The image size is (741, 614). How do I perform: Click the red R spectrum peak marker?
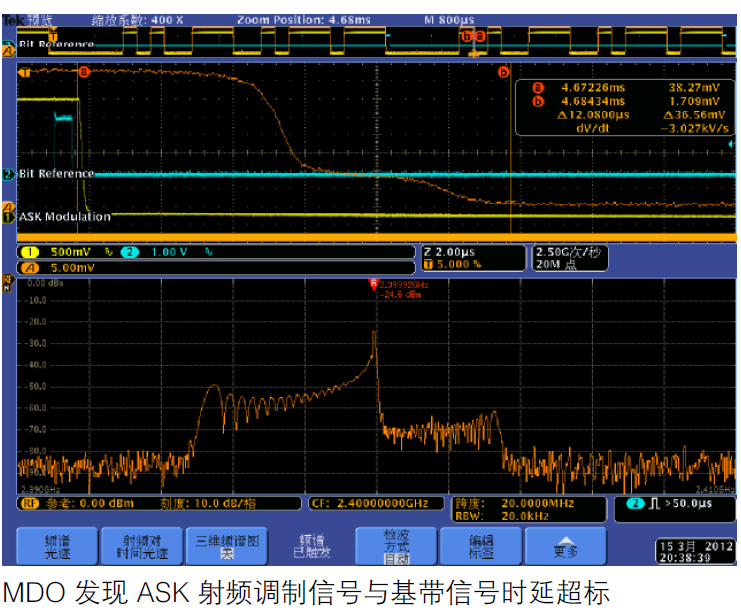[374, 284]
